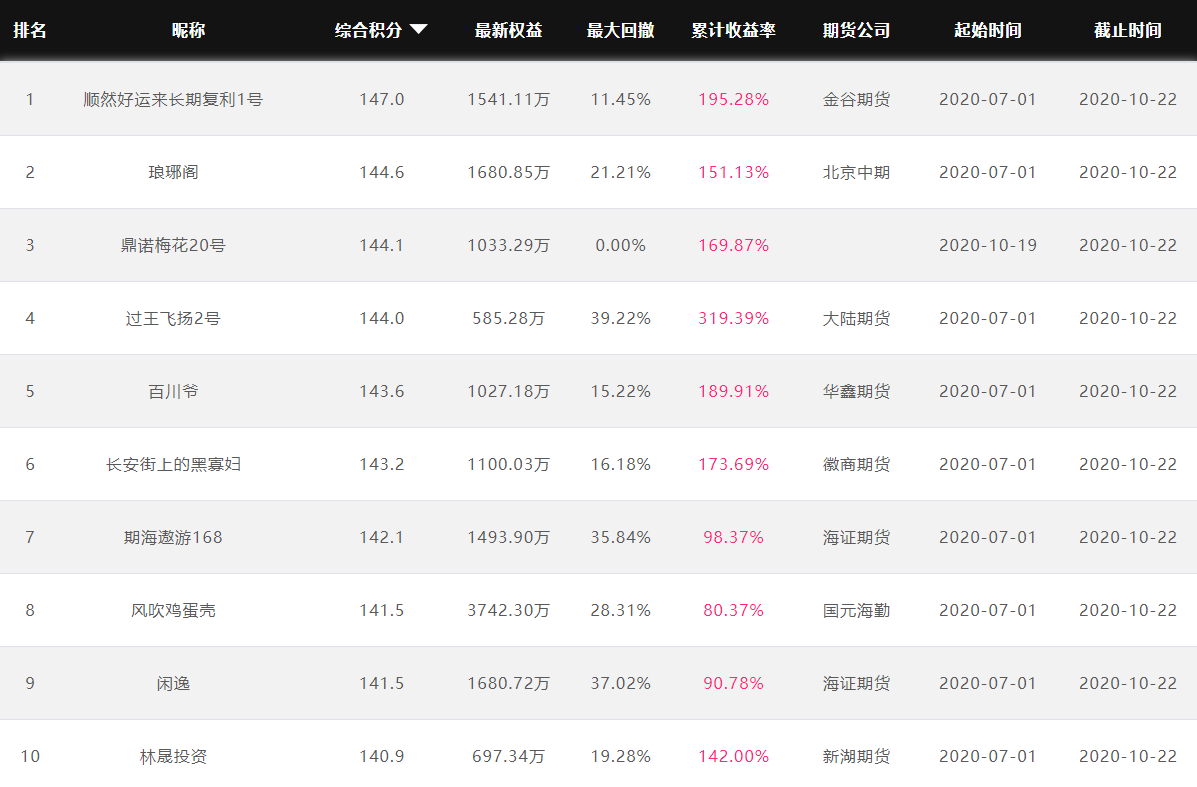Open nickname 风吹鸡蛋壳
The image size is (1197, 787).
point(173,611)
